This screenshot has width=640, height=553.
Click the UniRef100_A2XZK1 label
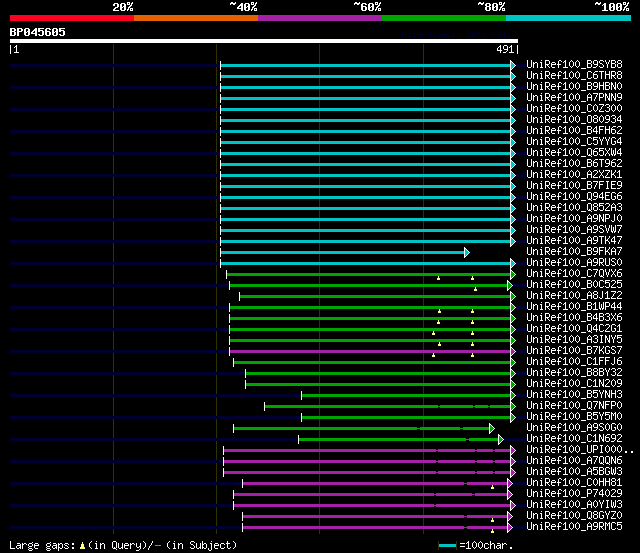(x=574, y=175)
